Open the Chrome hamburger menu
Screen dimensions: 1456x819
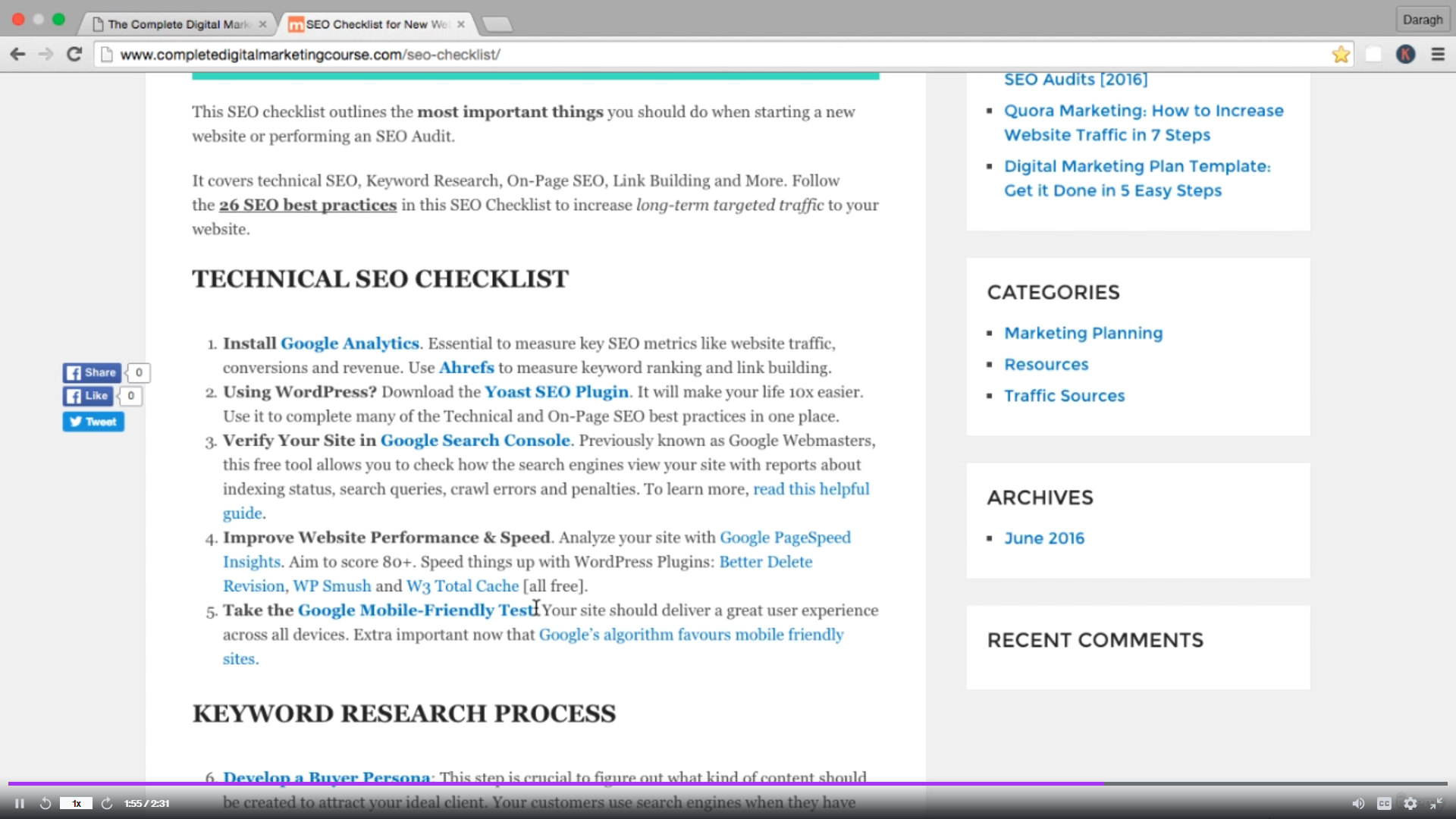(1438, 55)
